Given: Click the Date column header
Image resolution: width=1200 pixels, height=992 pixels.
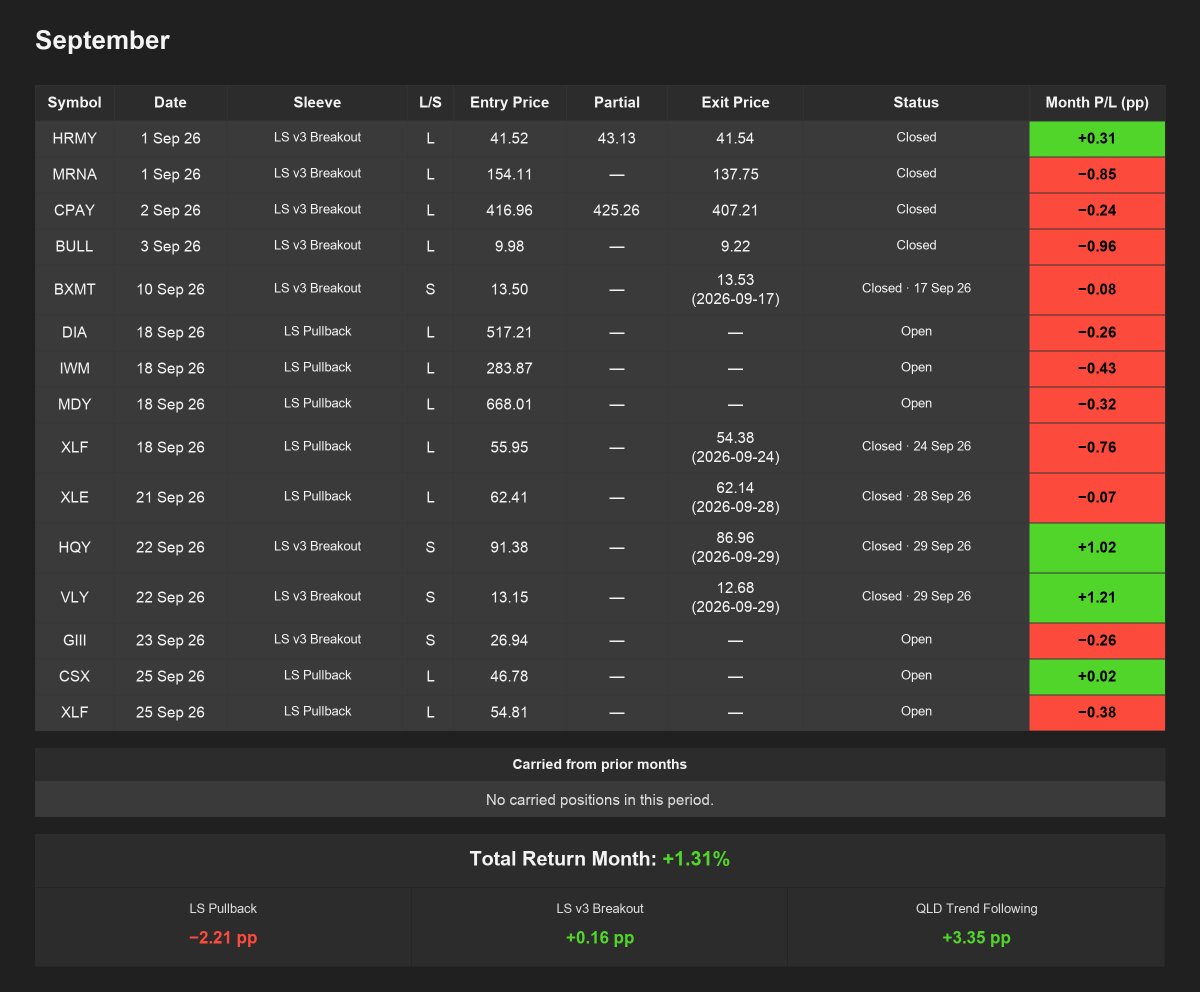Looking at the screenshot, I should tap(171, 102).
